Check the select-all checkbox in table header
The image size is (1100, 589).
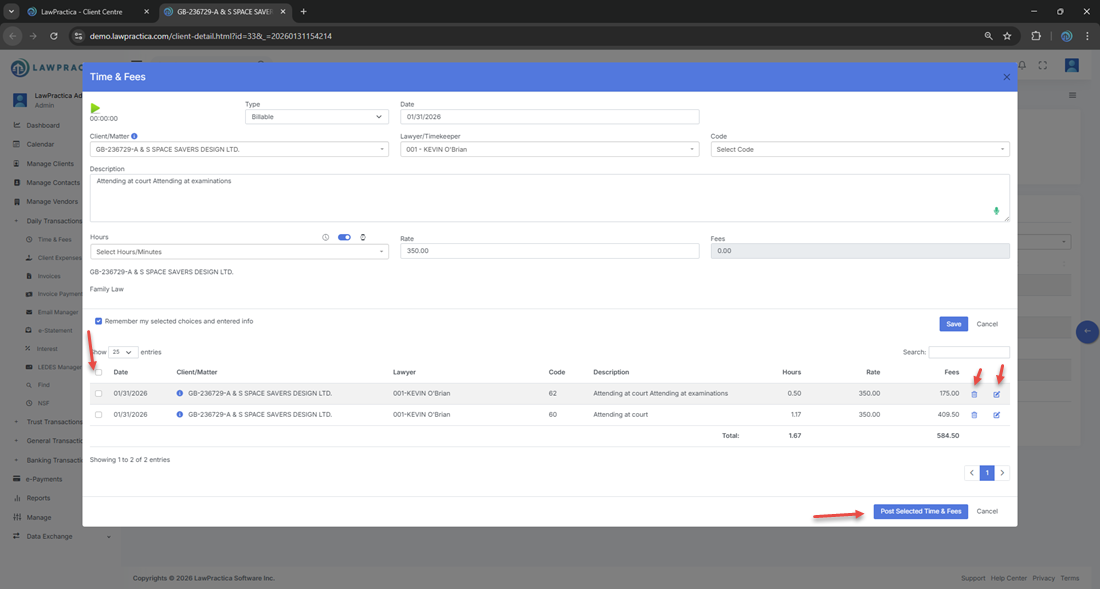click(98, 372)
